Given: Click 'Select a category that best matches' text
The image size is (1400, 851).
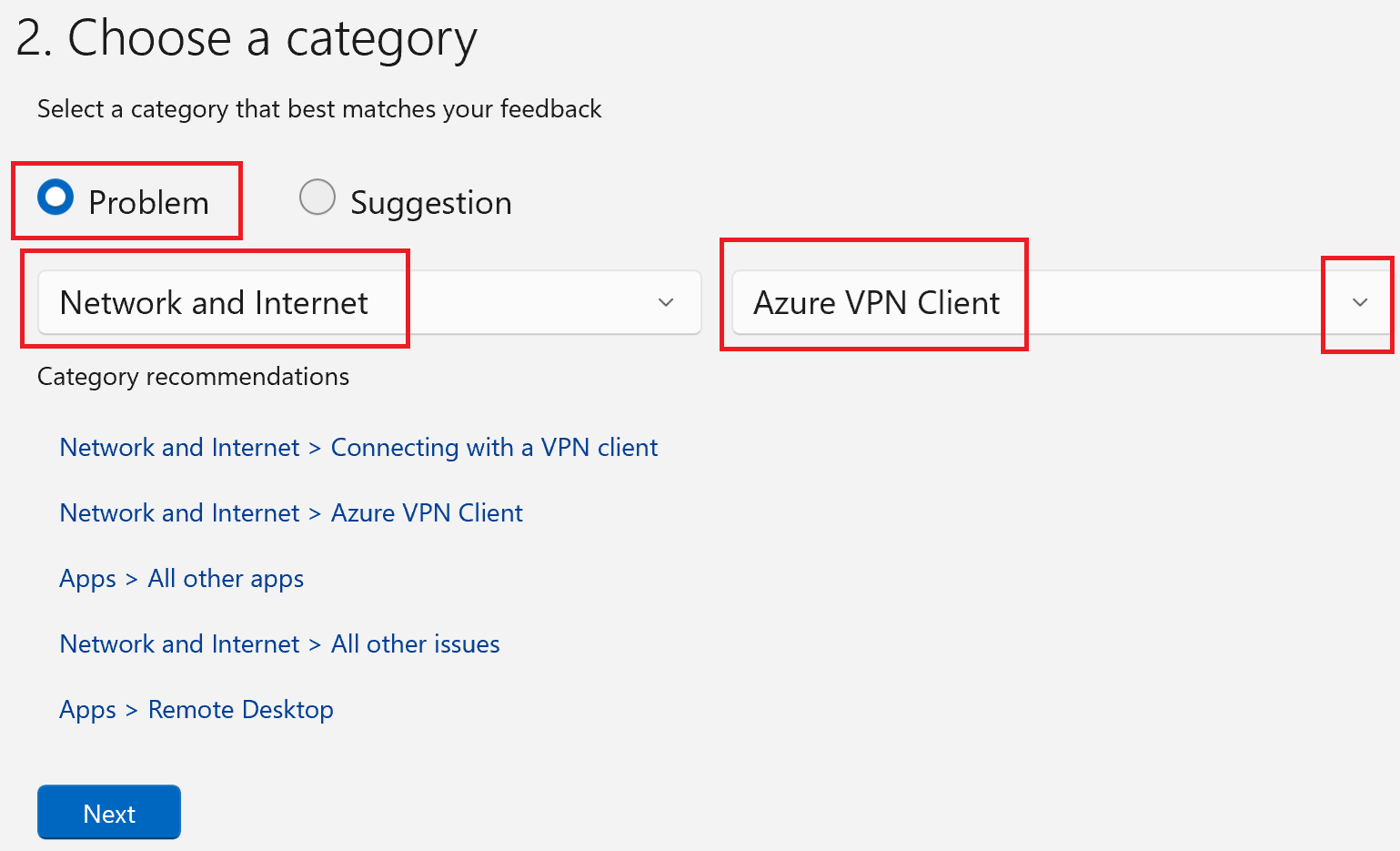Looking at the screenshot, I should (x=319, y=109).
